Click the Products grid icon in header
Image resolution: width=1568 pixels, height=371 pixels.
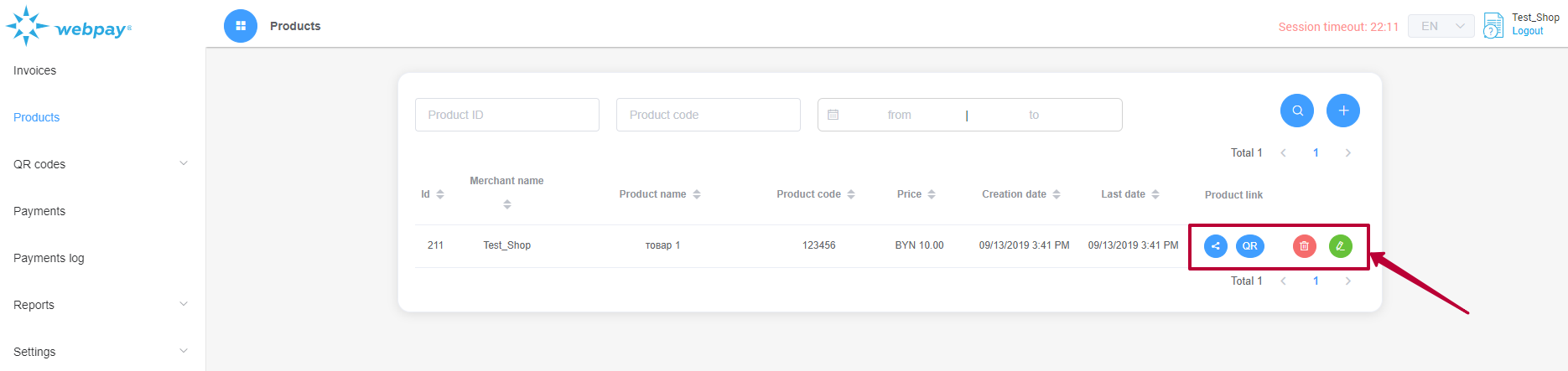coord(241,26)
